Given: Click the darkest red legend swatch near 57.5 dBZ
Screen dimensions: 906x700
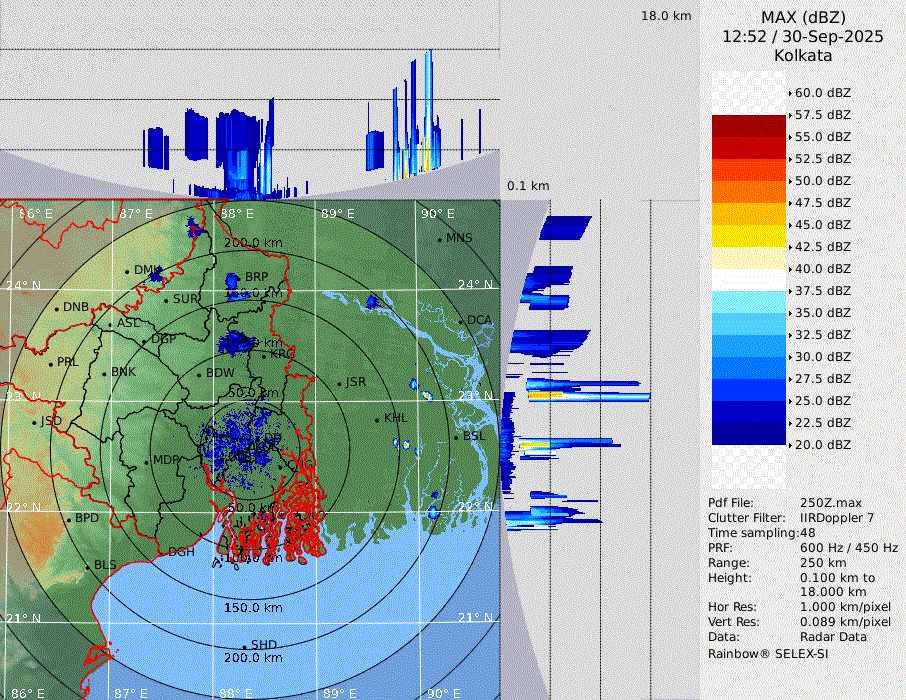Looking at the screenshot, I should [x=749, y=126].
